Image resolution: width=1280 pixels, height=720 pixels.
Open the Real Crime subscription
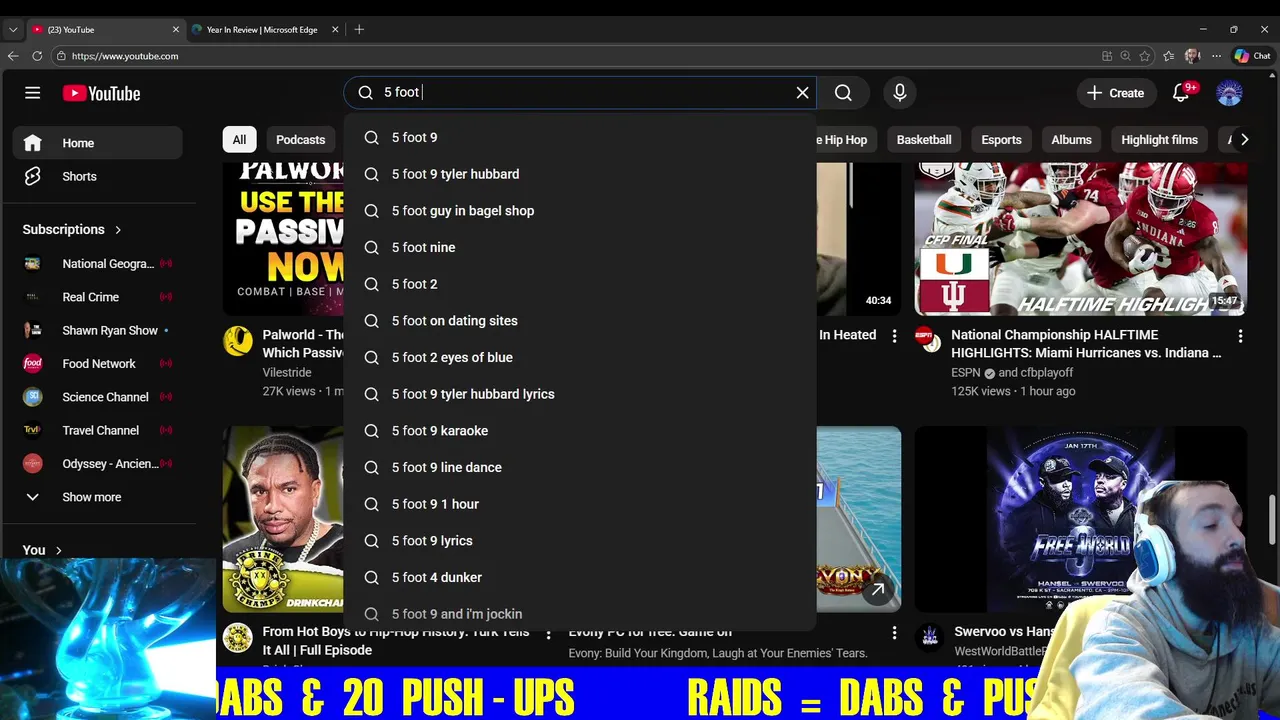tap(98, 297)
